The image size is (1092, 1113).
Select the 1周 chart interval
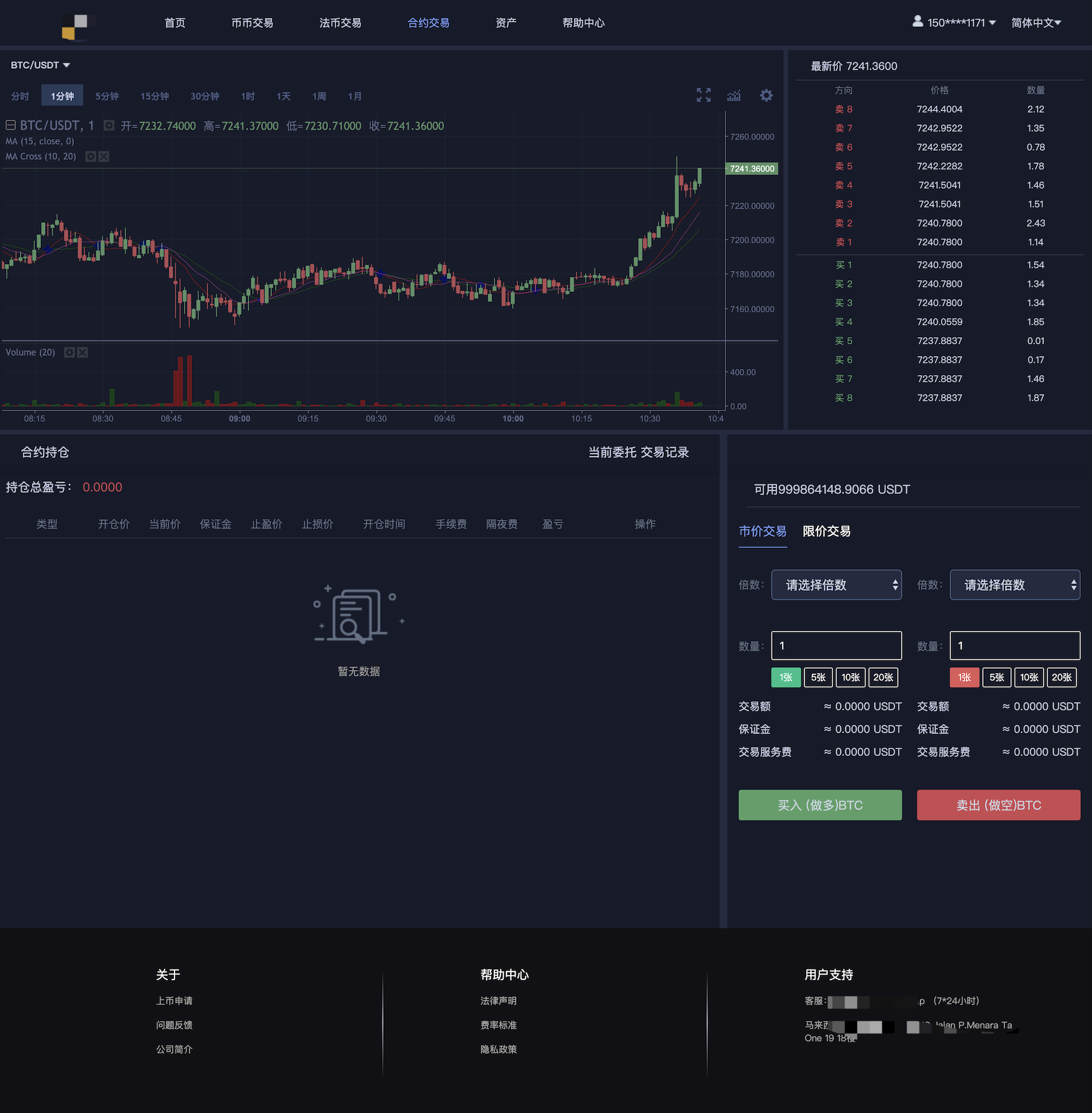tap(319, 96)
